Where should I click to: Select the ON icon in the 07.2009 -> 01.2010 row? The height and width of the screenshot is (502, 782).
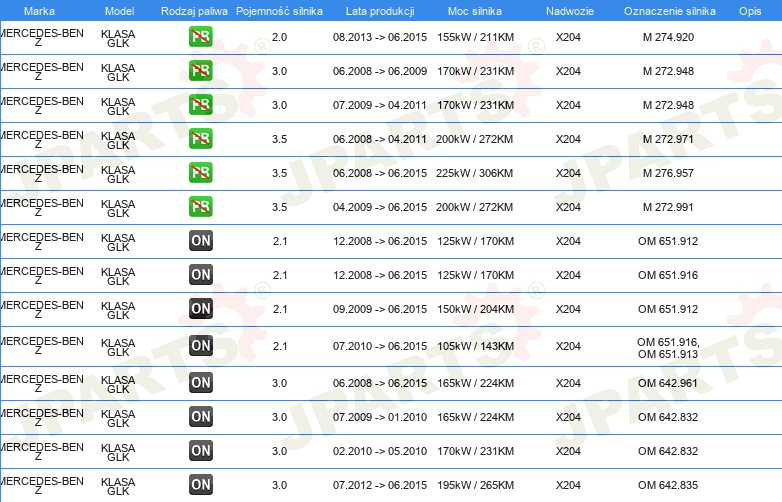click(200, 417)
